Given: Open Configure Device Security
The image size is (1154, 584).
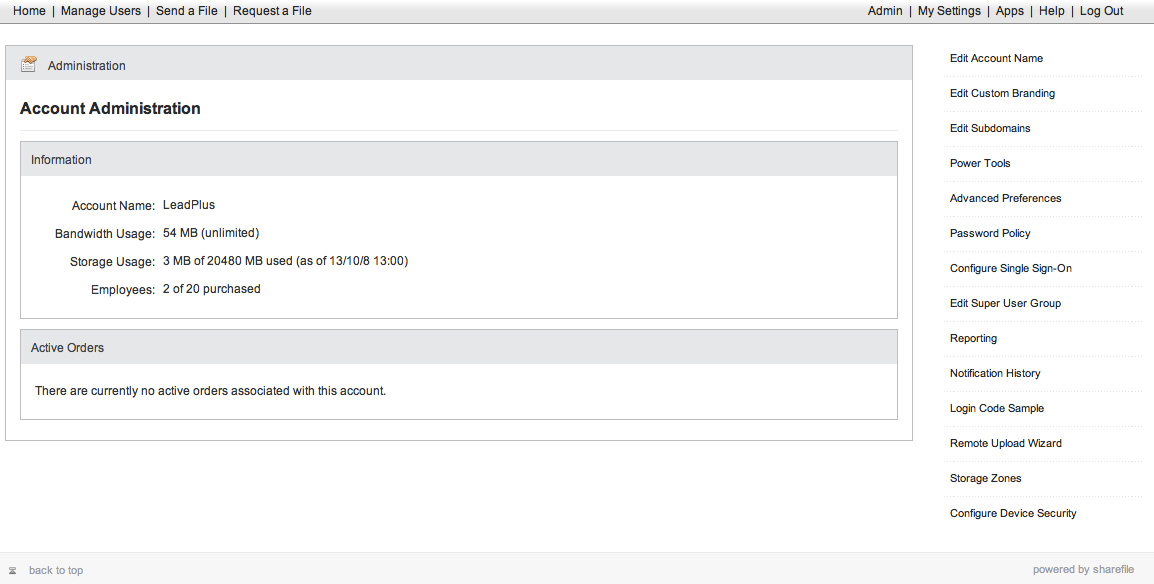Looking at the screenshot, I should point(1013,513).
